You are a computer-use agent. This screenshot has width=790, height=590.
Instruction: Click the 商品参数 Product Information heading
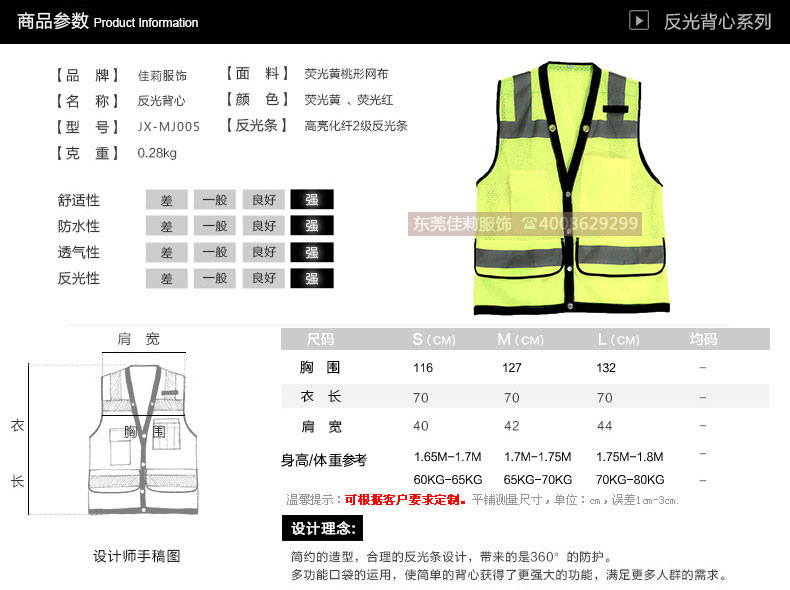(x=108, y=21)
